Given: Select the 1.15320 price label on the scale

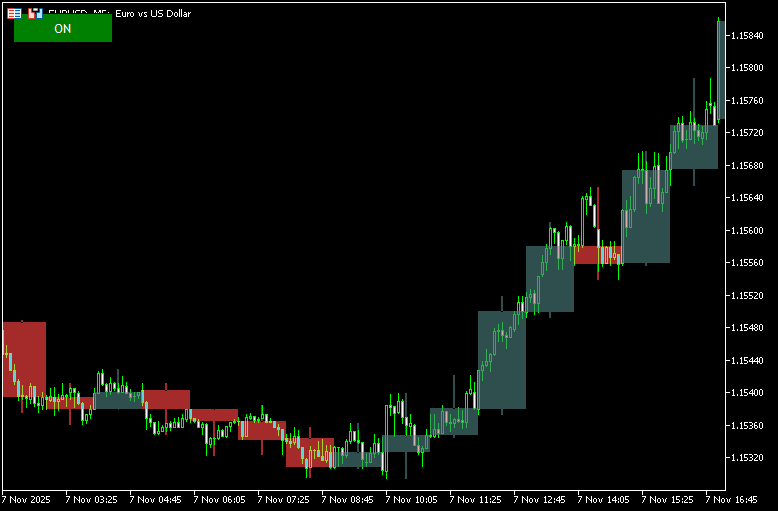Looking at the screenshot, I should tap(747, 458).
